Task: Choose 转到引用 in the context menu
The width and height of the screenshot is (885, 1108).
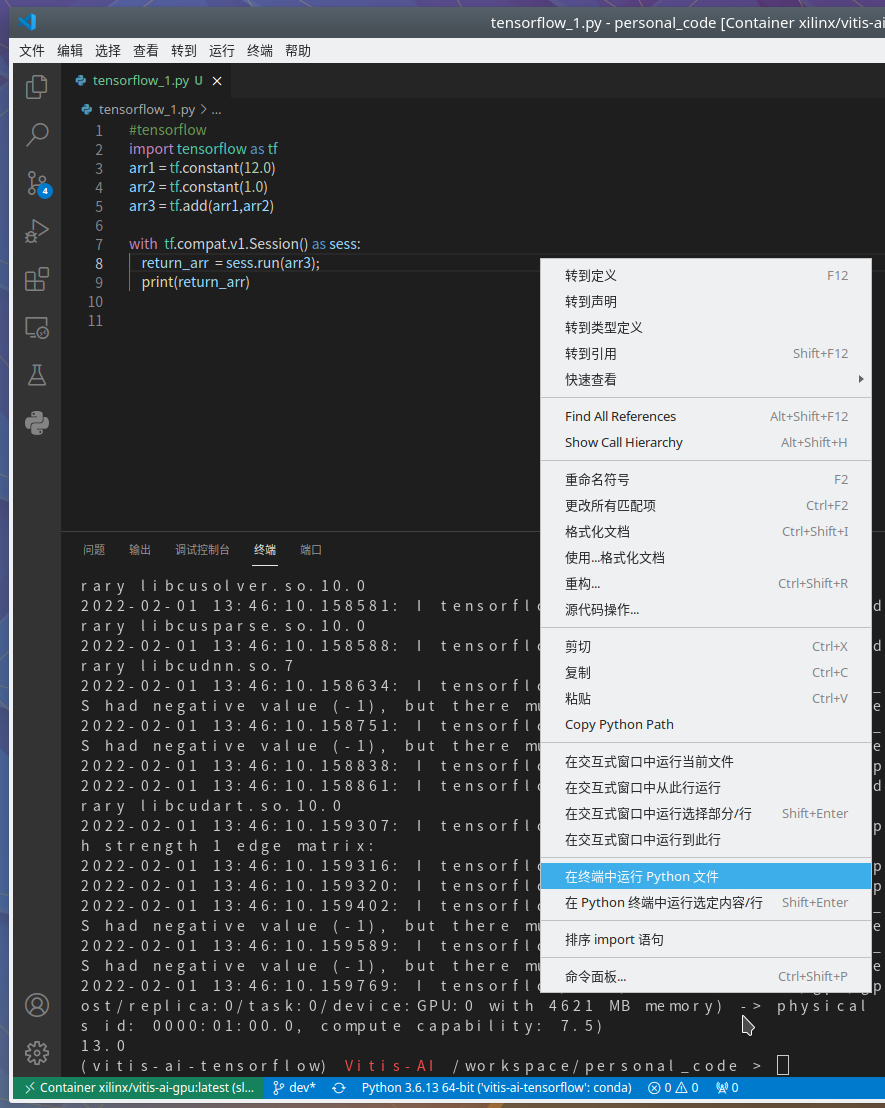Action: (705, 353)
